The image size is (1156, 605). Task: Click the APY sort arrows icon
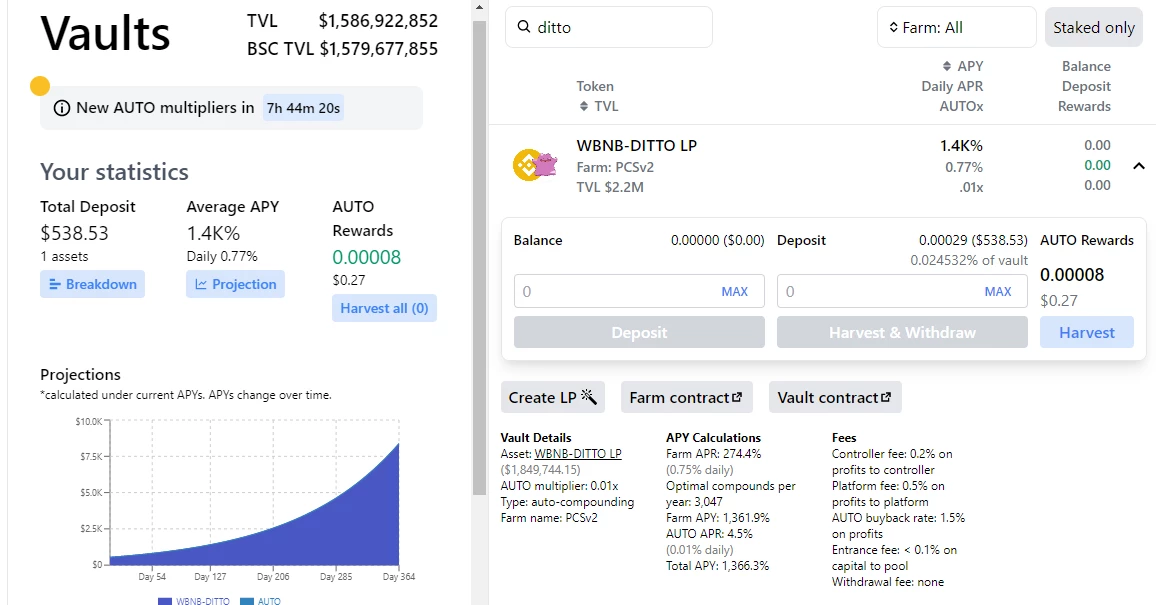point(947,66)
